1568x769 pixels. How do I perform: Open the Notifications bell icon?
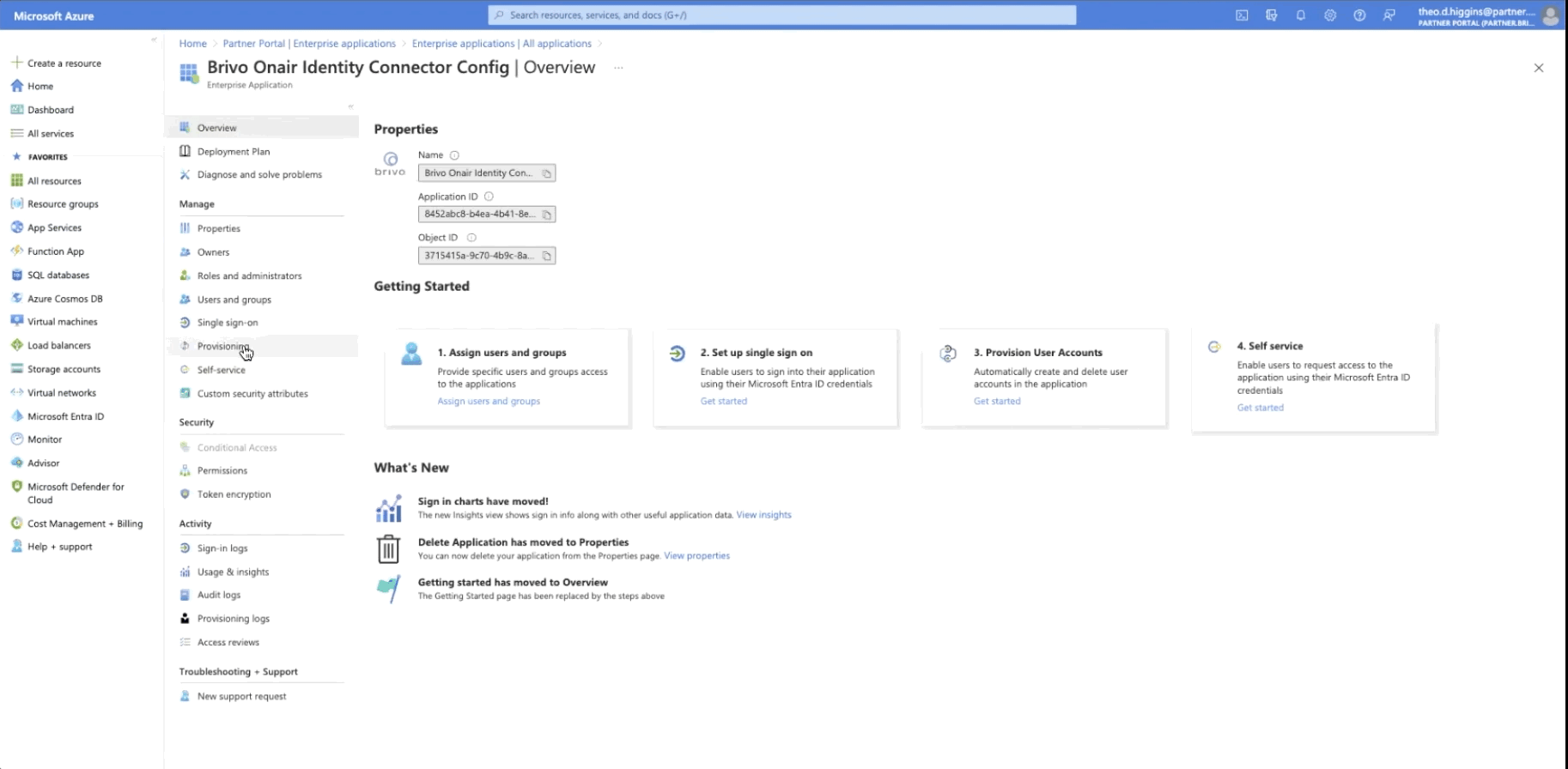point(1301,15)
